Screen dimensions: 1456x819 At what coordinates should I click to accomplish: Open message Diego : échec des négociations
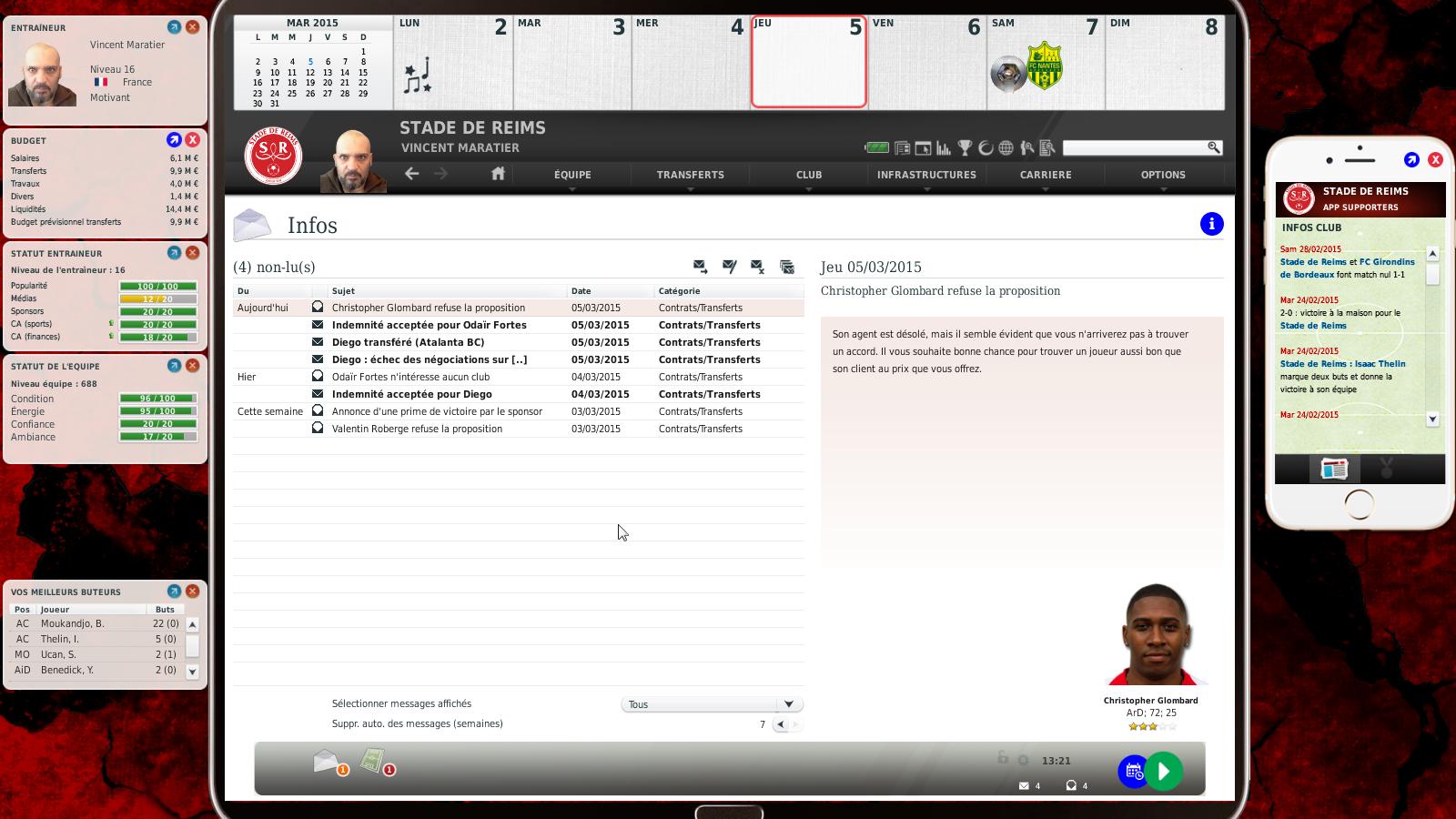point(519,359)
